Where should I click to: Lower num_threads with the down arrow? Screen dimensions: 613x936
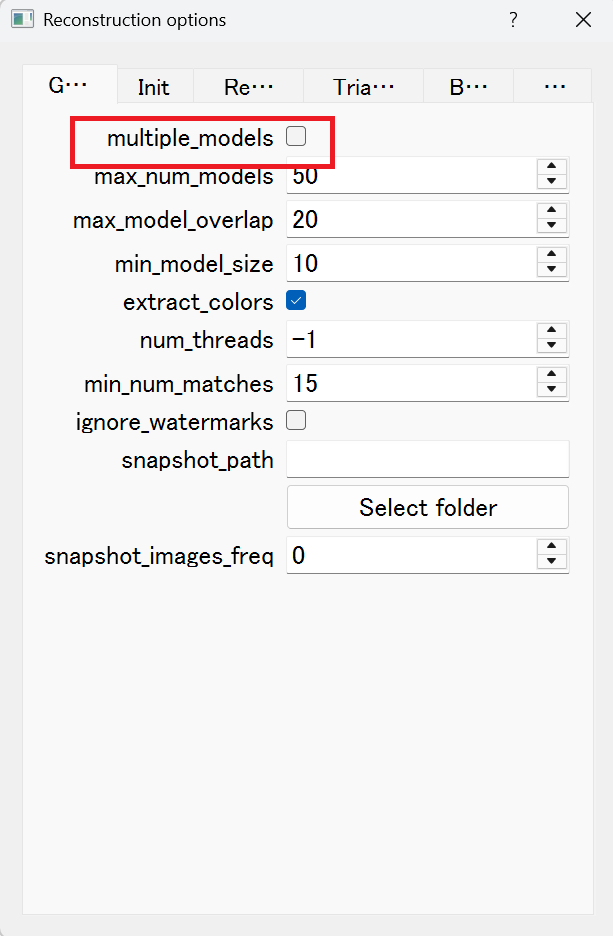pos(552,345)
